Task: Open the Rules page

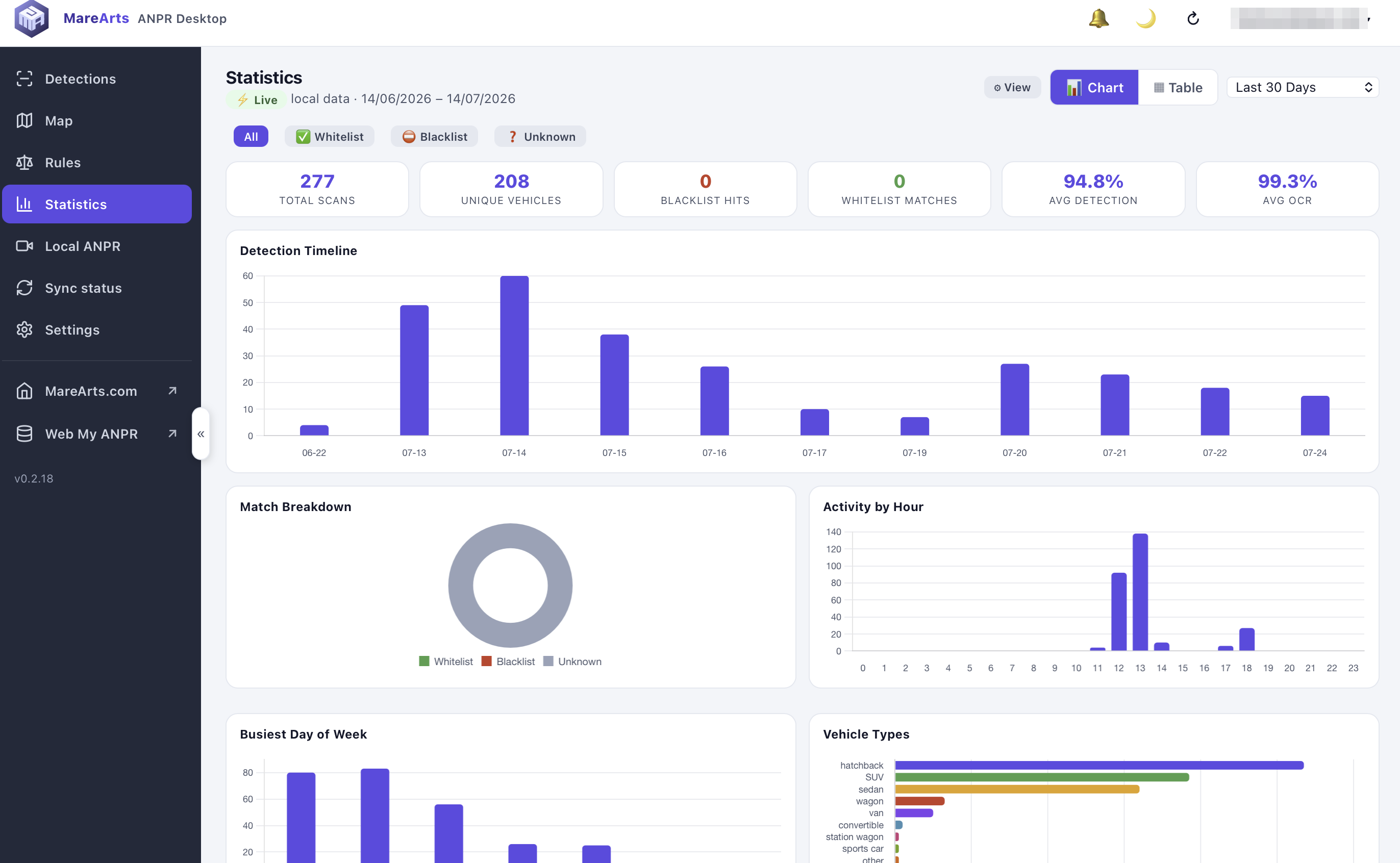Action: (97, 163)
